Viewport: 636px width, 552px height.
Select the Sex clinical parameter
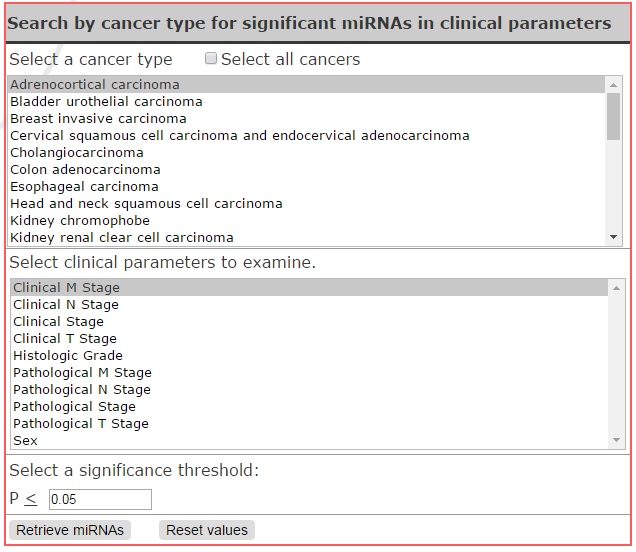pyautogui.click(x=309, y=440)
